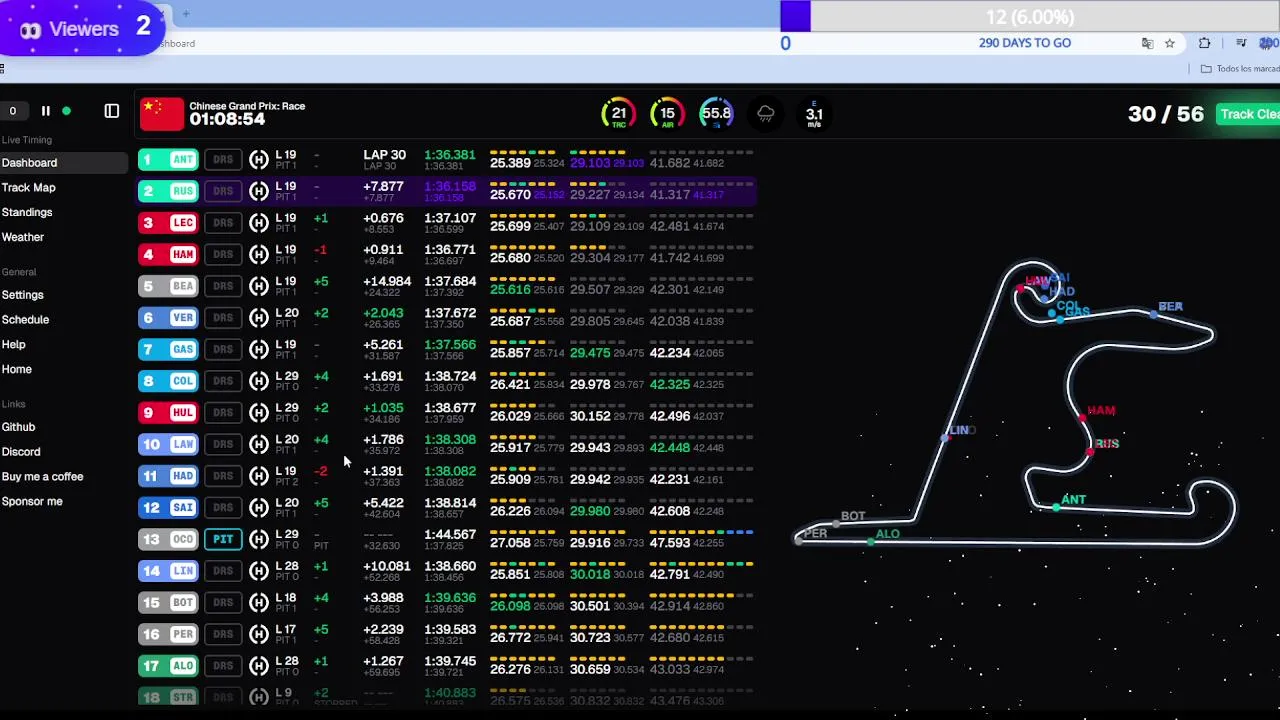Click the DRS badge for HUL
Screen dimensions: 1280x720
(223, 413)
